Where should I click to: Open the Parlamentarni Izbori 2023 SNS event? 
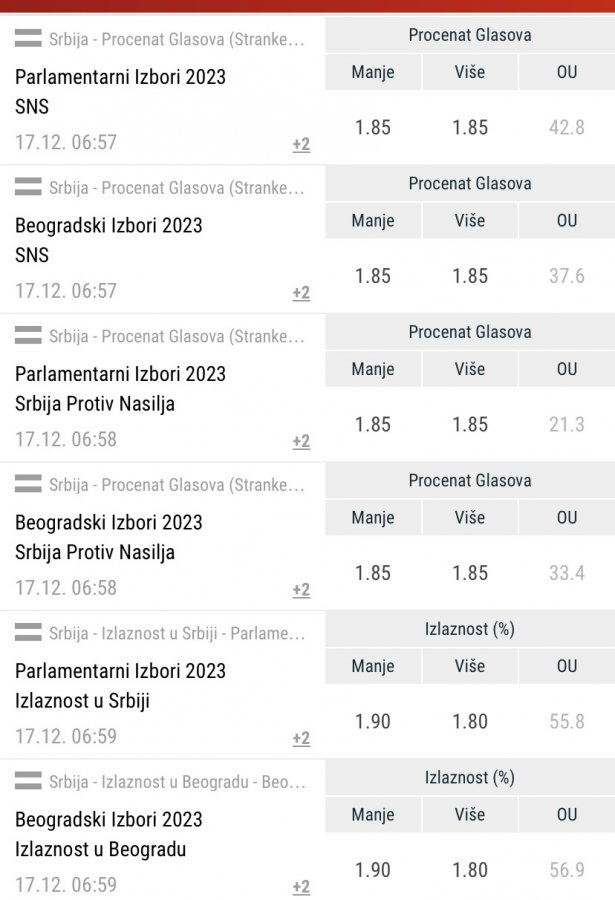[120, 91]
